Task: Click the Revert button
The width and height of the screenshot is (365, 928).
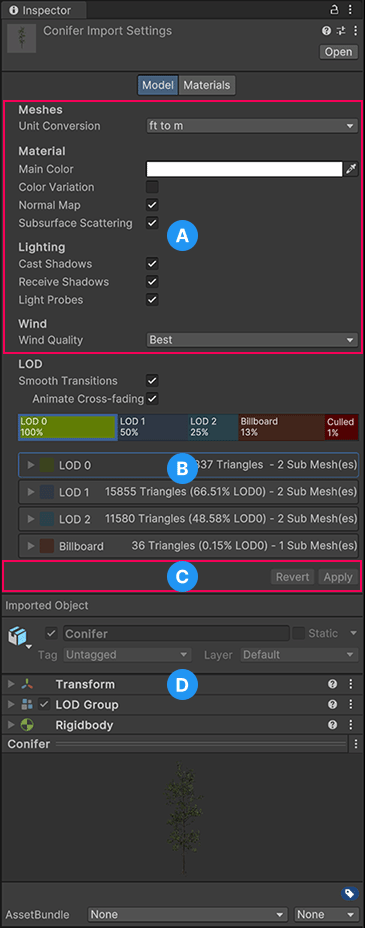Action: (x=293, y=577)
